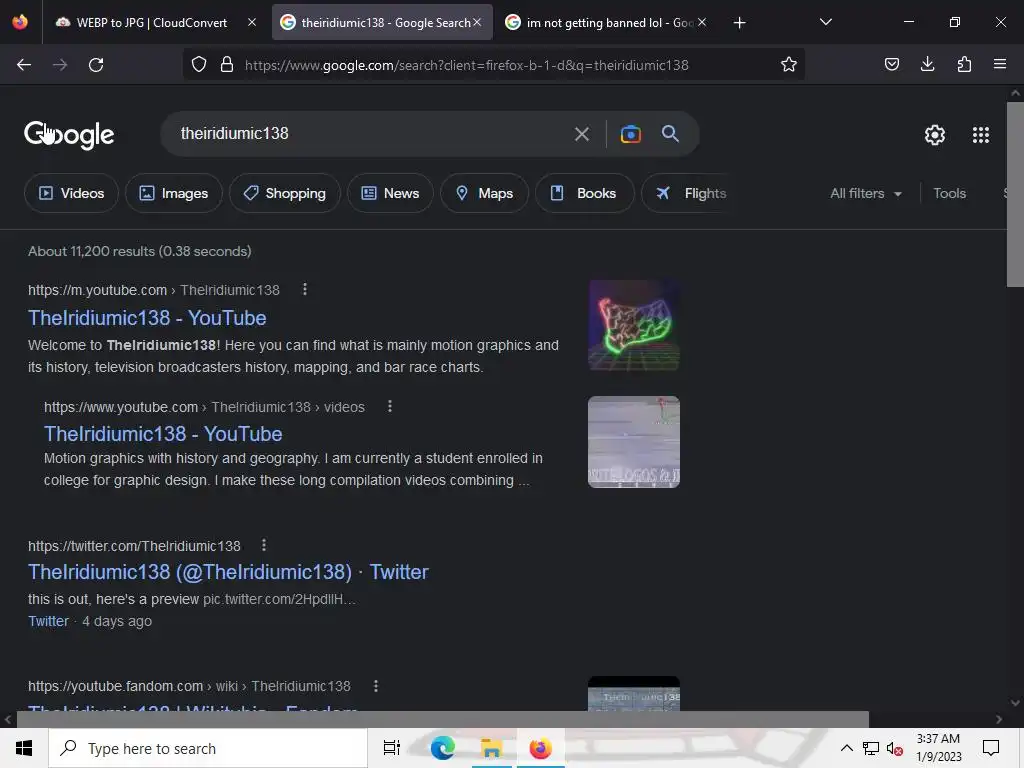Click the address bar URL
Viewport: 1024px width, 768px height.
click(x=466, y=65)
